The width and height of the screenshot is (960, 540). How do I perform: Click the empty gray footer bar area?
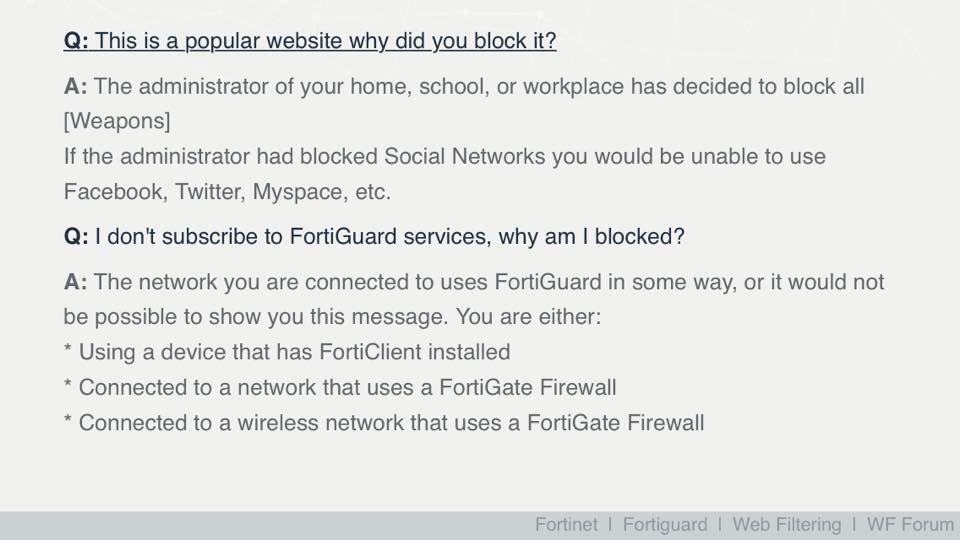(x=263, y=525)
